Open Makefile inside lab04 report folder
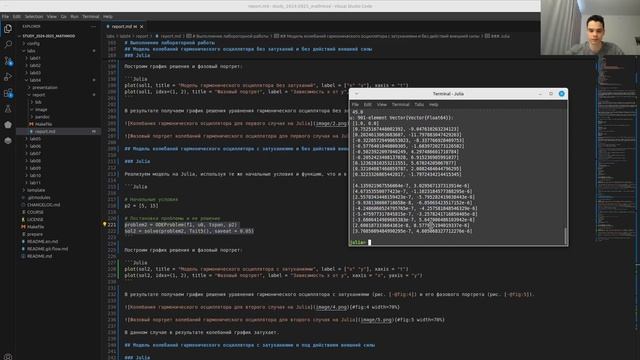Screen dimensions: 640x360 (x=43, y=124)
